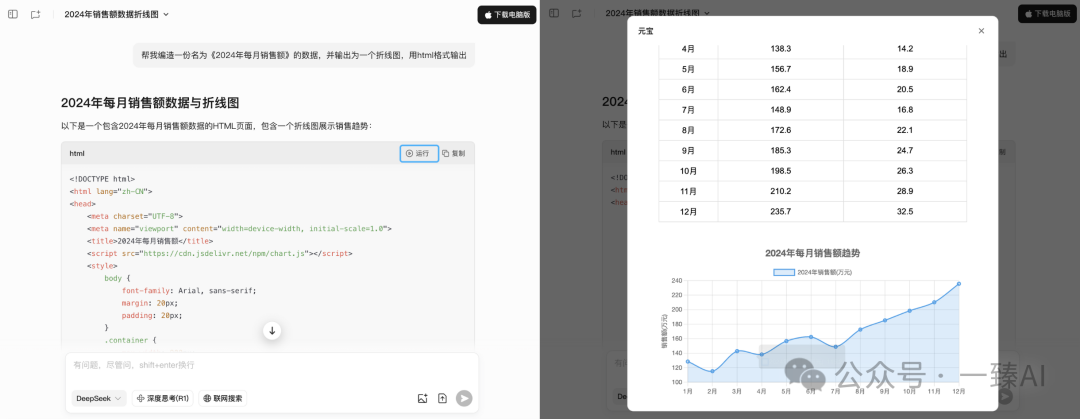Click the 1月 data point on chart

coord(687,361)
